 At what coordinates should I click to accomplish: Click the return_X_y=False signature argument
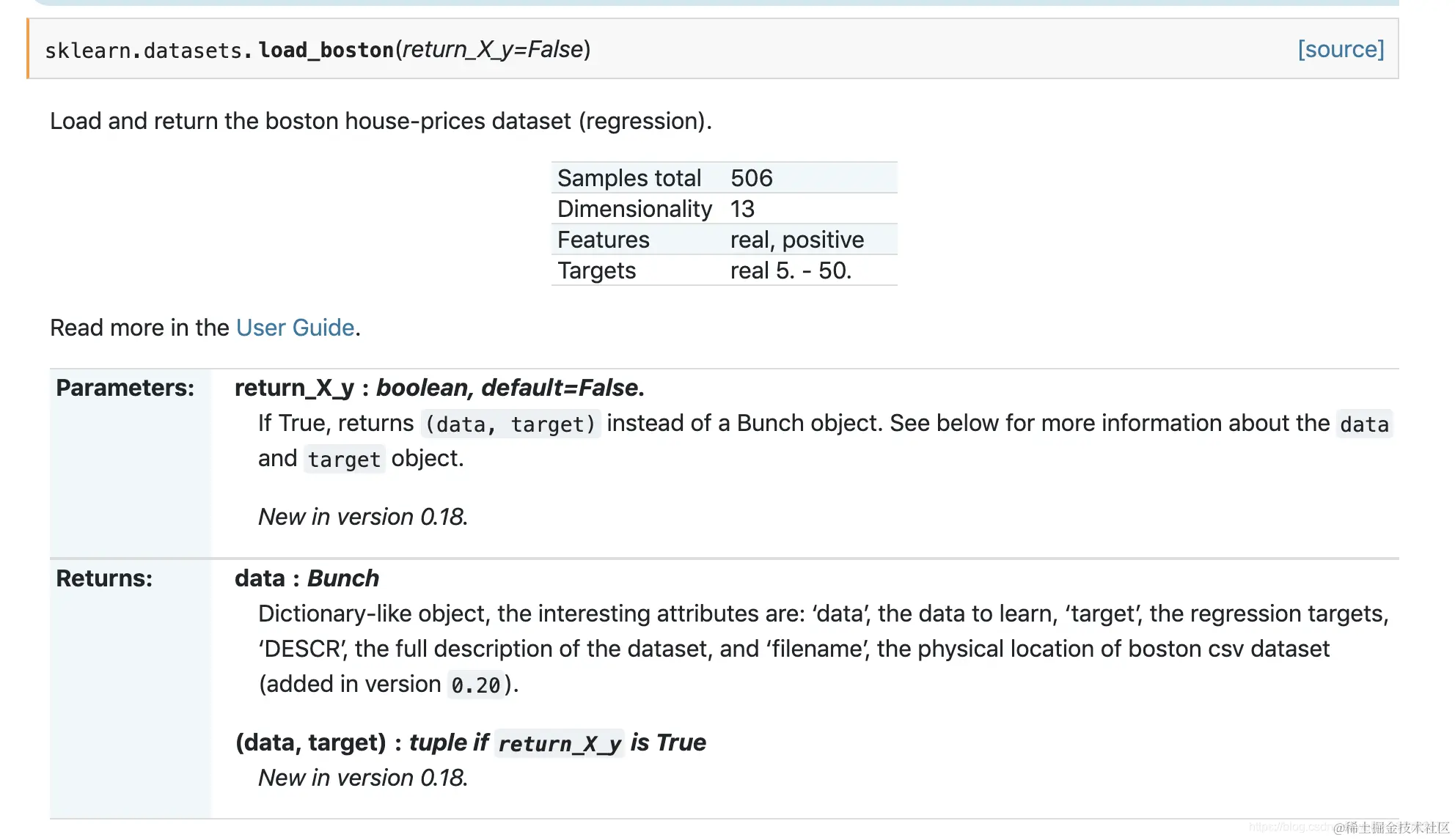click(x=493, y=49)
